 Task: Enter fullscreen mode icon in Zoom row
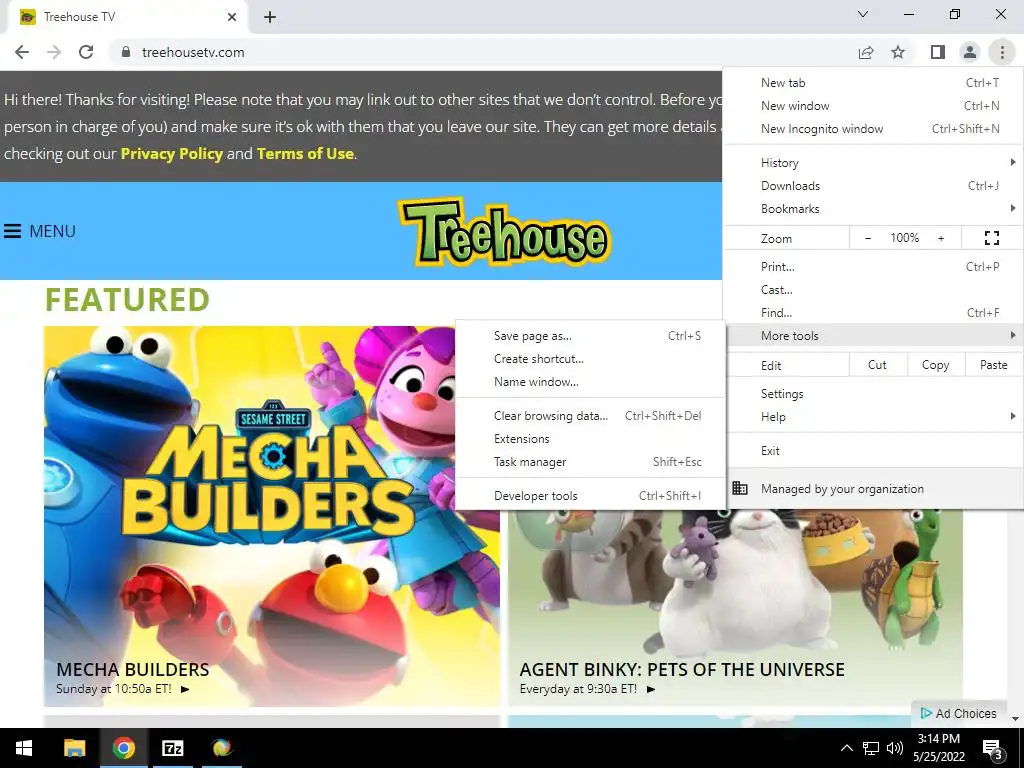[991, 238]
